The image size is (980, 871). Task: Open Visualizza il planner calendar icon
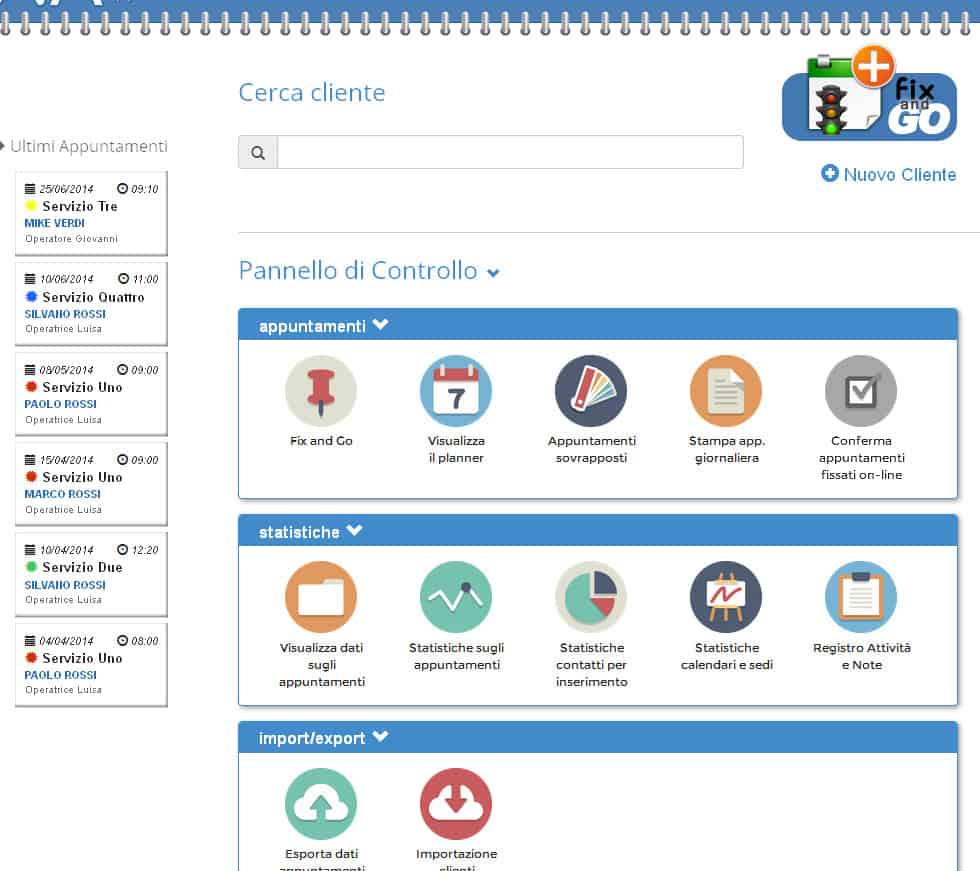[456, 391]
